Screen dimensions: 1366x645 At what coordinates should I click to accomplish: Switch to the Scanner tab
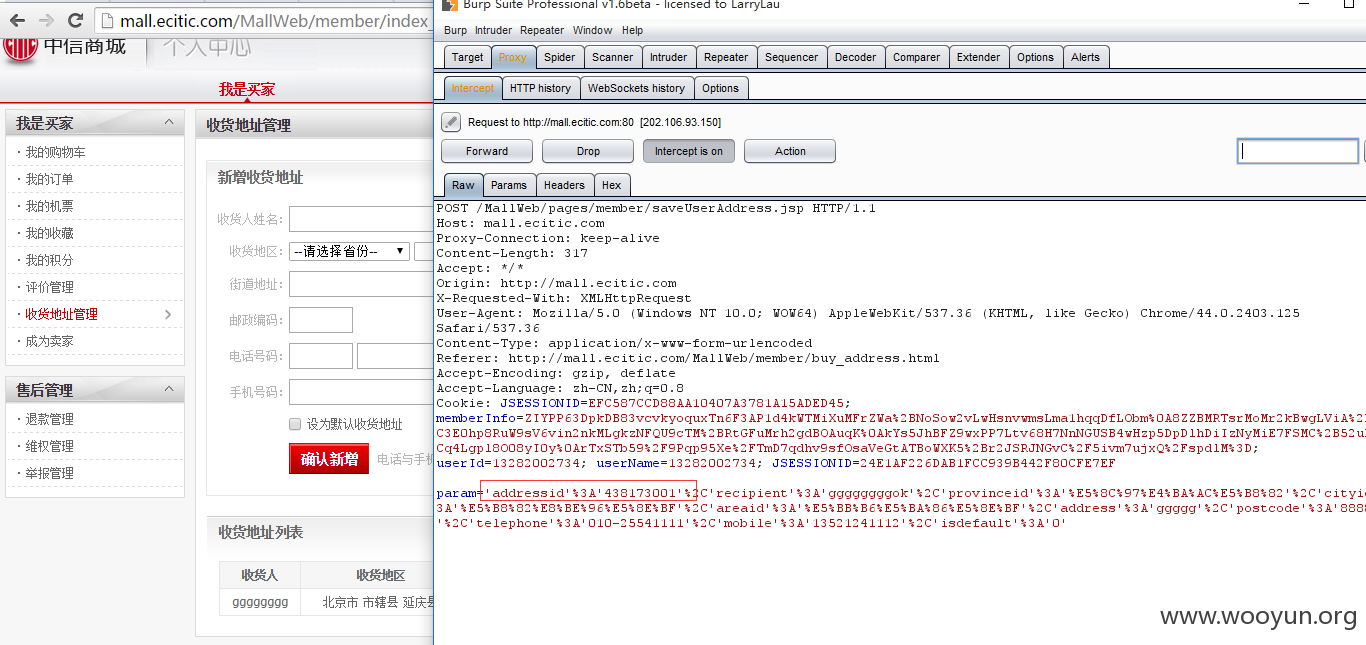click(612, 57)
